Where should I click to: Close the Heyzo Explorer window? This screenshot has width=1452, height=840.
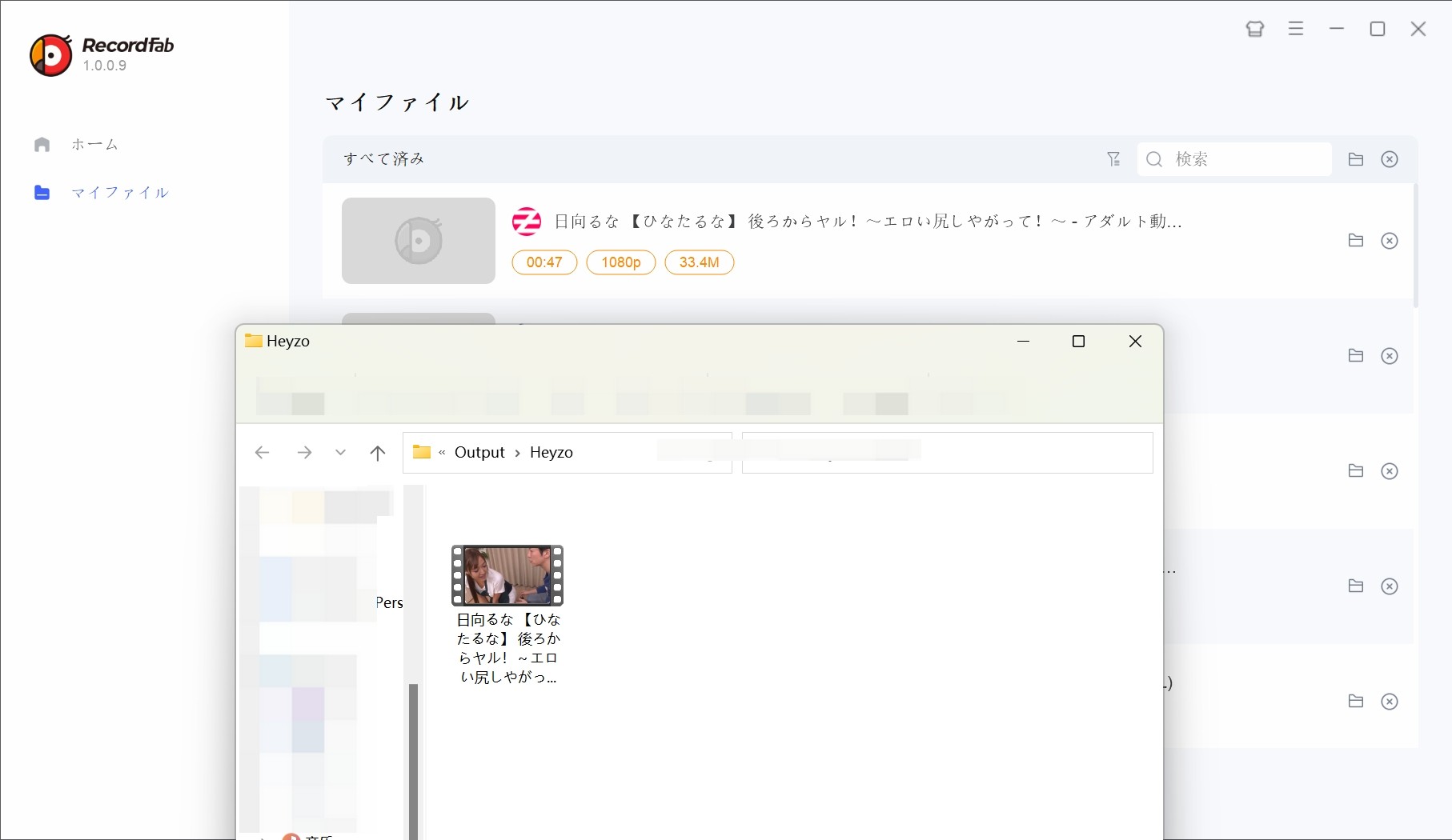tap(1135, 342)
